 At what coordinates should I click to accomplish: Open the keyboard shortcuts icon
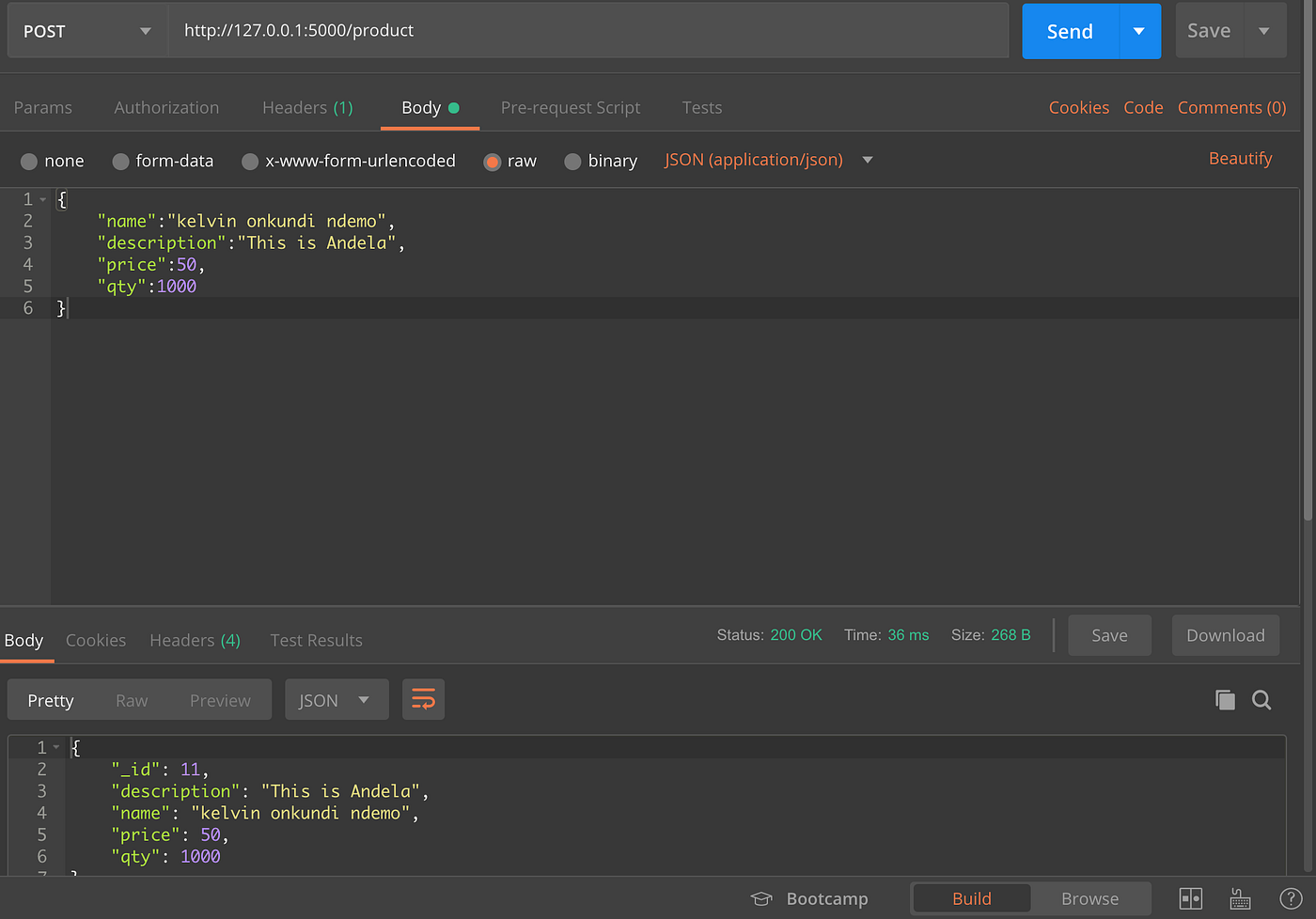[1240, 898]
